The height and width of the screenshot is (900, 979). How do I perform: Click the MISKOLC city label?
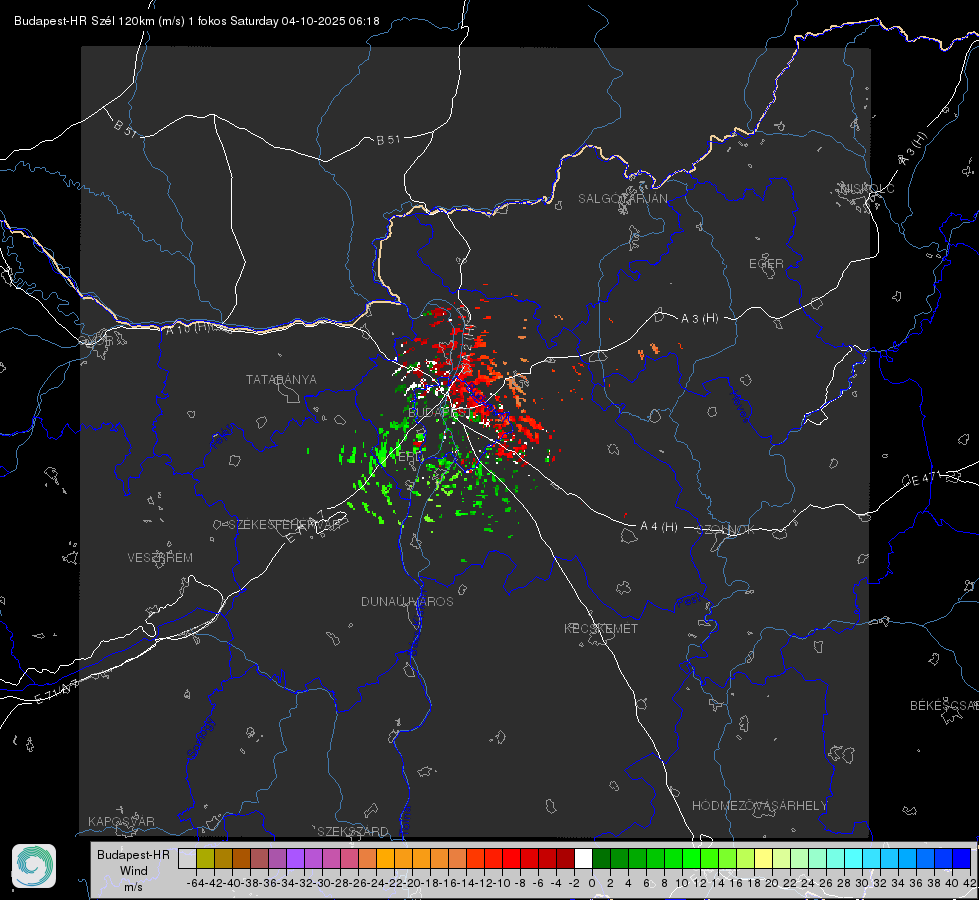point(867,188)
